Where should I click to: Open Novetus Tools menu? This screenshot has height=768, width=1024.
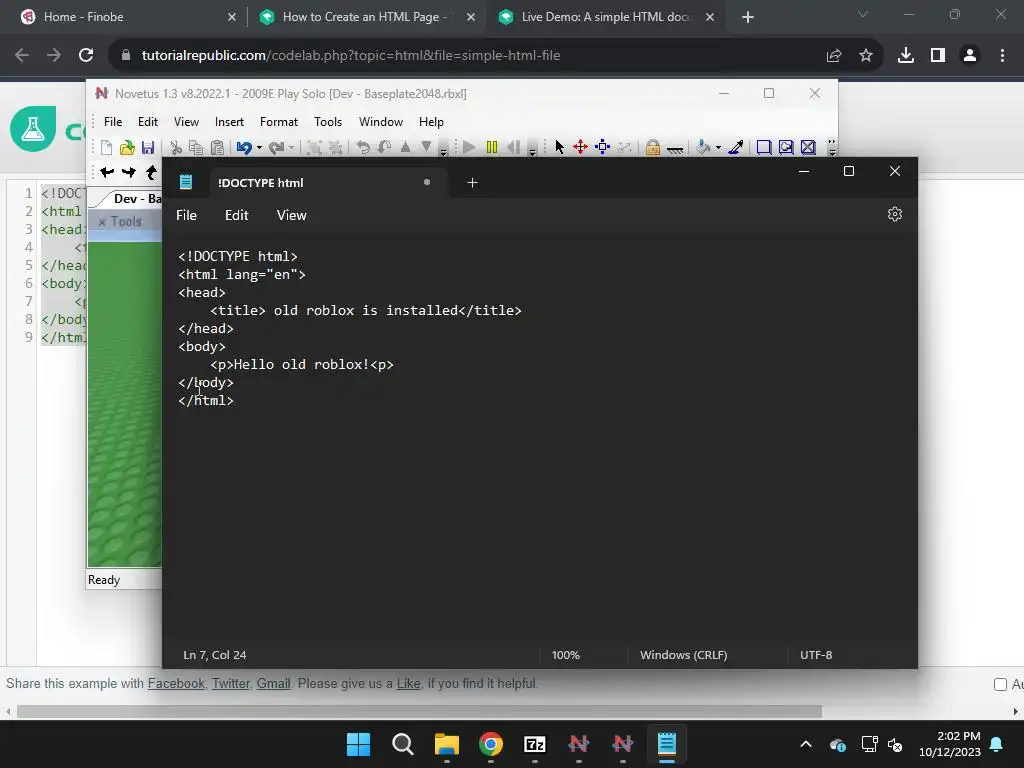[328, 121]
